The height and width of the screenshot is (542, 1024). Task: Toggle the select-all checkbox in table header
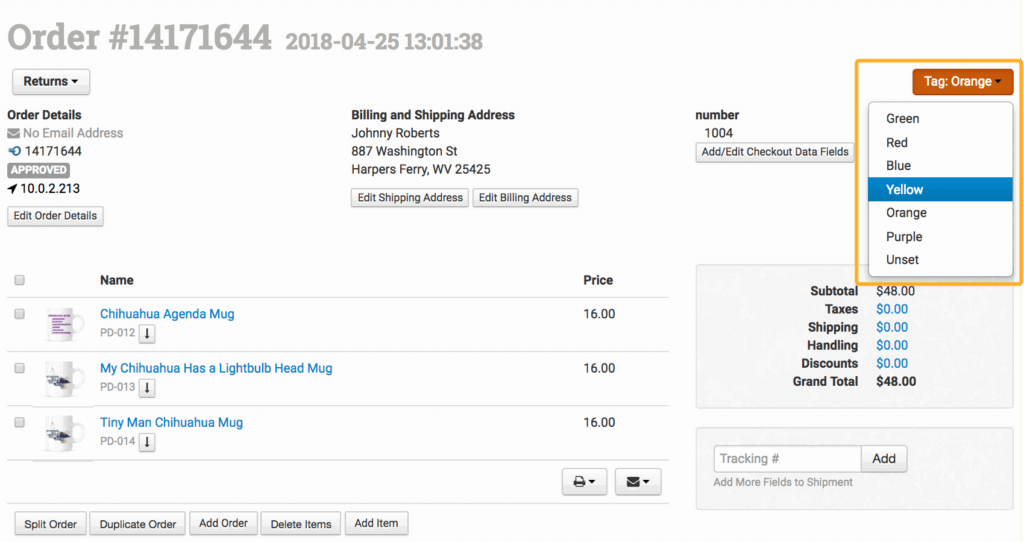20,281
